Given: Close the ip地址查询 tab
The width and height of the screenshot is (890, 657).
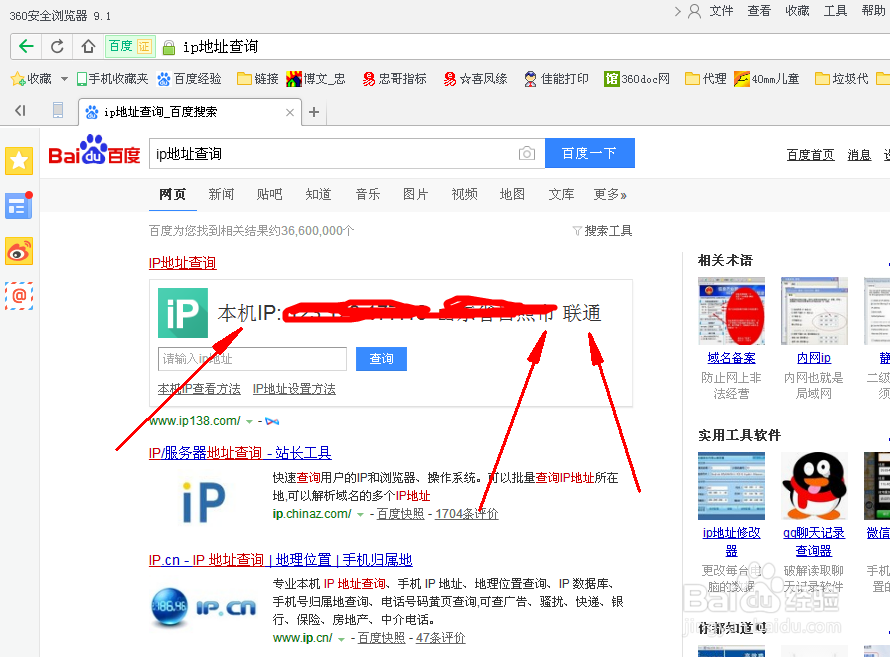Looking at the screenshot, I should (x=289, y=112).
